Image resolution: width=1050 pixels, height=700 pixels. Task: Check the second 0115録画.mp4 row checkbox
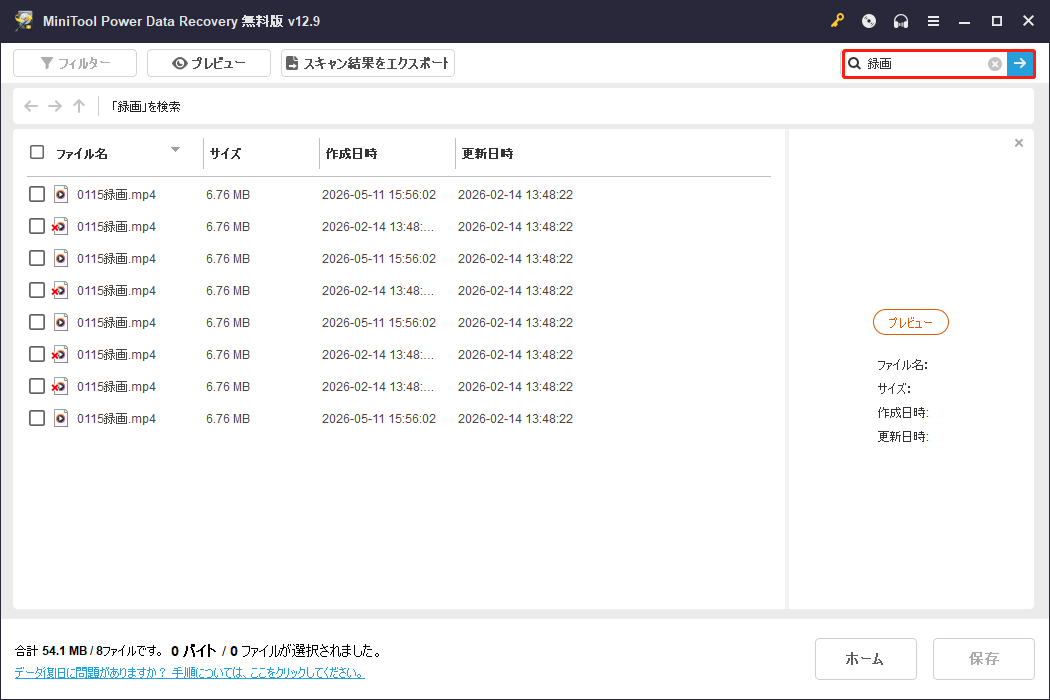pyautogui.click(x=37, y=226)
